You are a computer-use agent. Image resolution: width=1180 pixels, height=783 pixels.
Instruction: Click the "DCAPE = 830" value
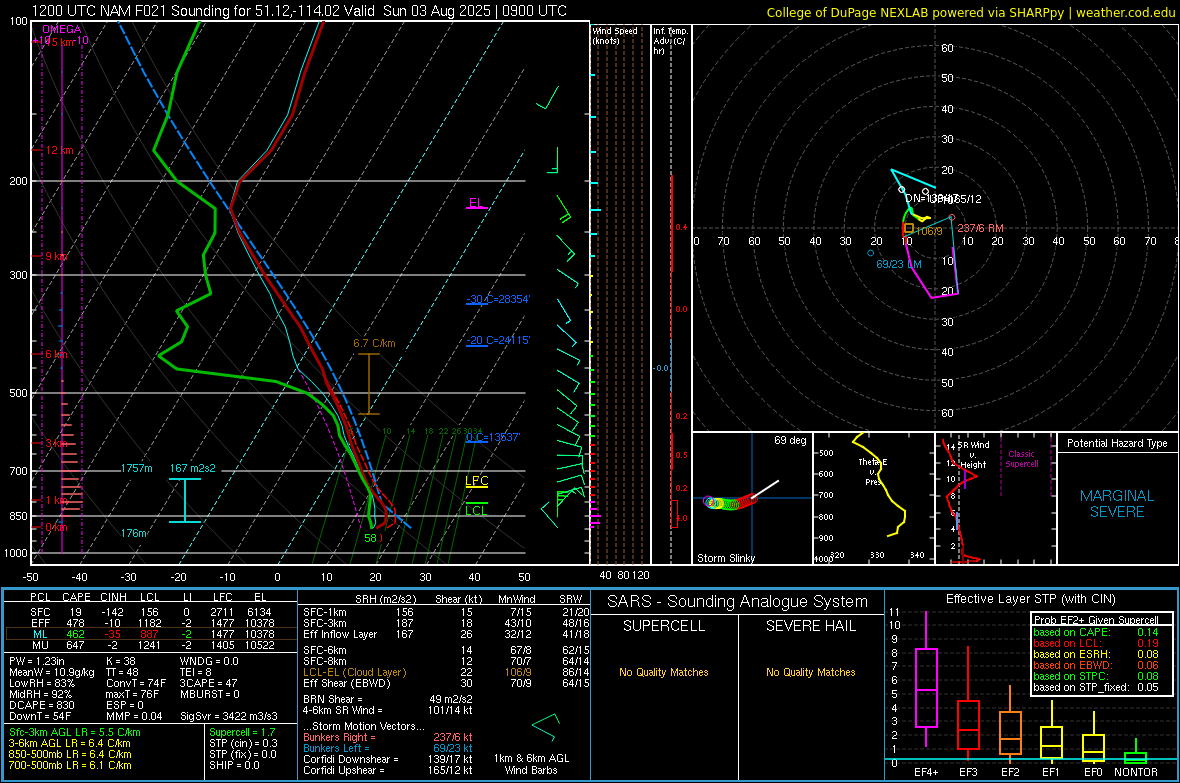click(41, 705)
